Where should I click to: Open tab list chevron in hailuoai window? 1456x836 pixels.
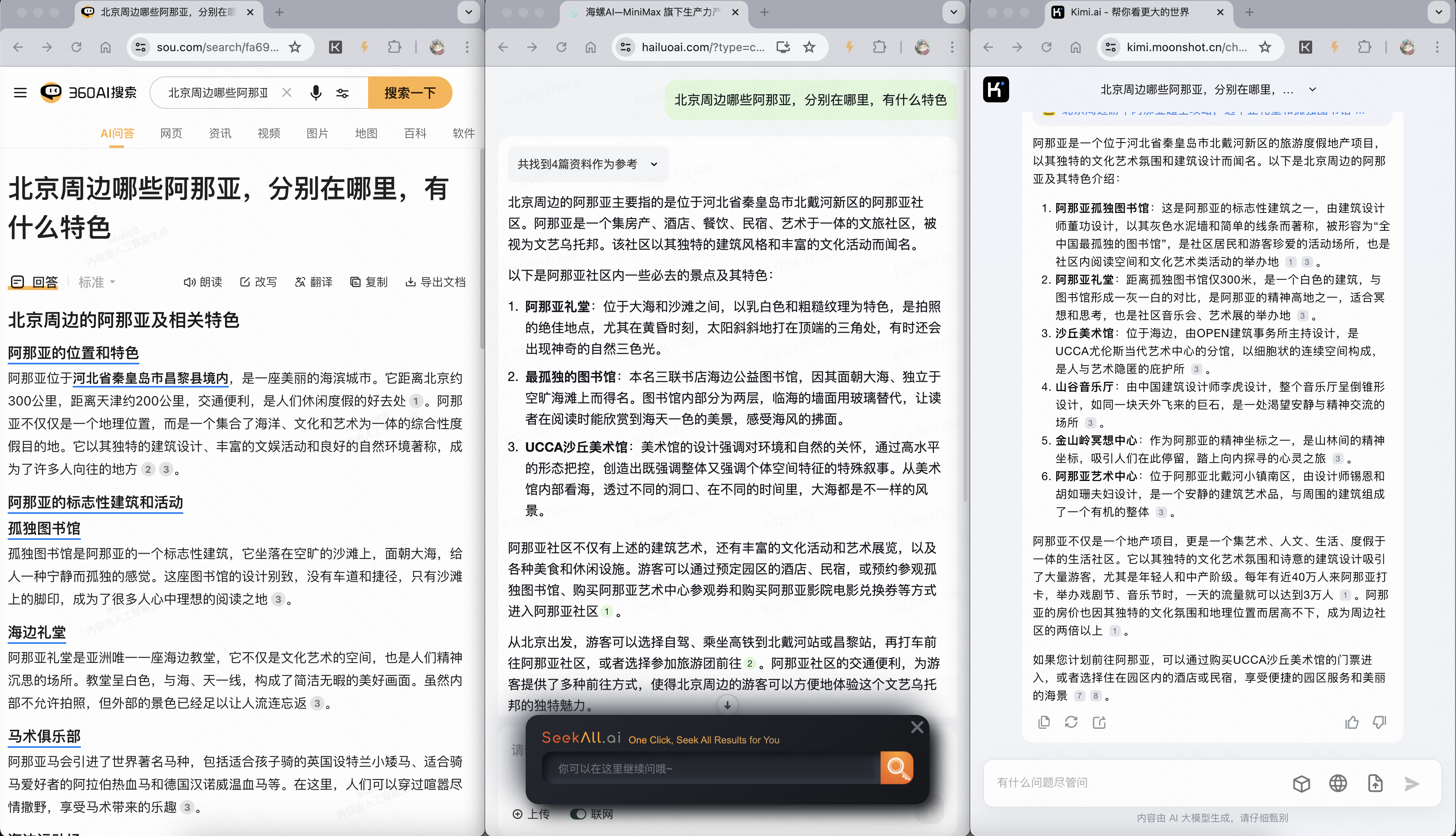(953, 12)
